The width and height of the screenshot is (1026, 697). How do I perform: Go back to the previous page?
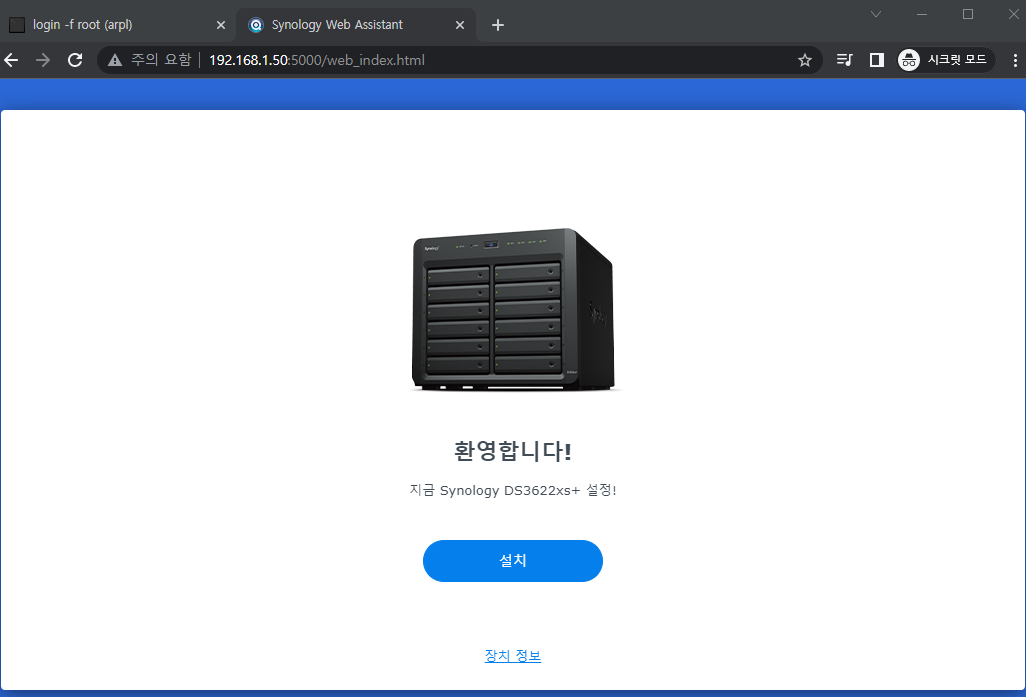click(x=11, y=60)
